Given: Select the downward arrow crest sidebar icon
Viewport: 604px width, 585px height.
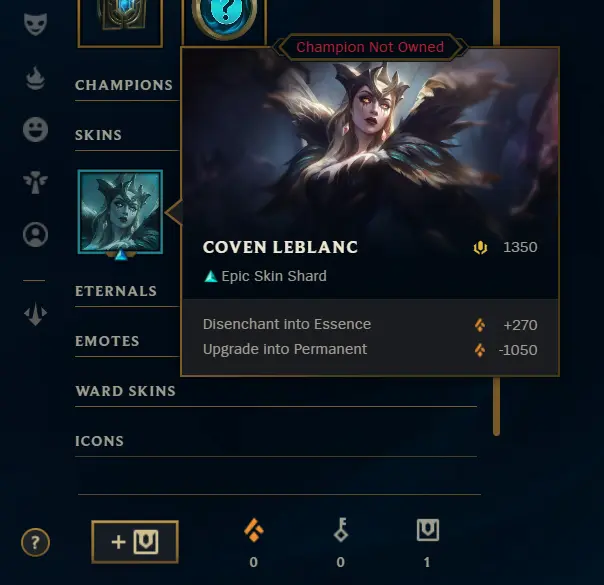Looking at the screenshot, I should [x=35, y=314].
